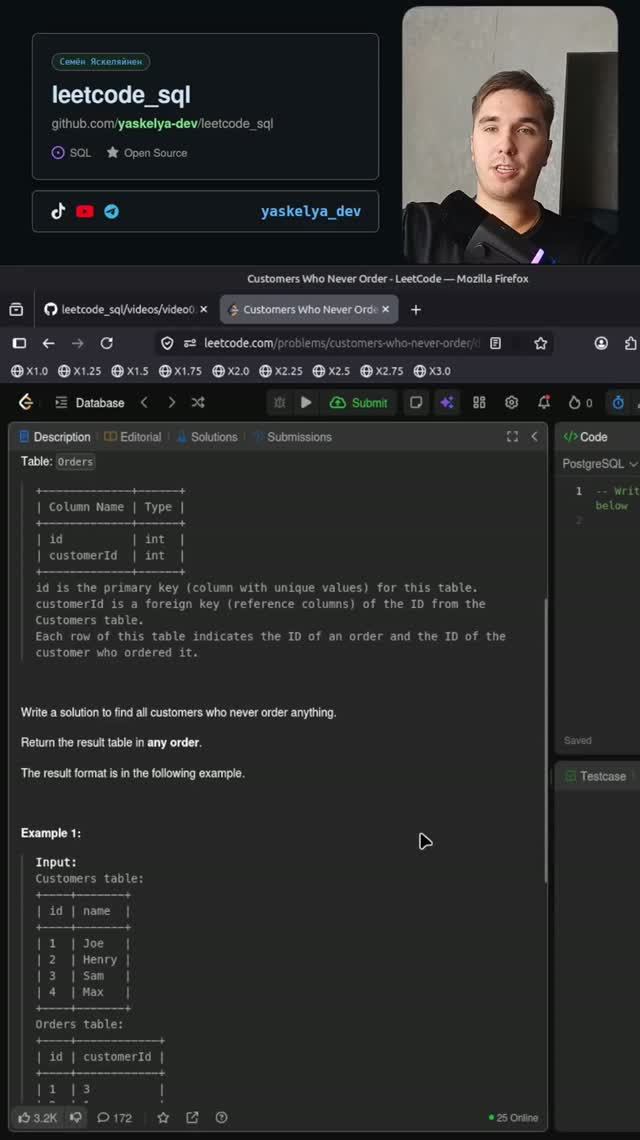Click the TikTok icon in the overlay card
This screenshot has height=1140, width=640.
click(x=58, y=211)
